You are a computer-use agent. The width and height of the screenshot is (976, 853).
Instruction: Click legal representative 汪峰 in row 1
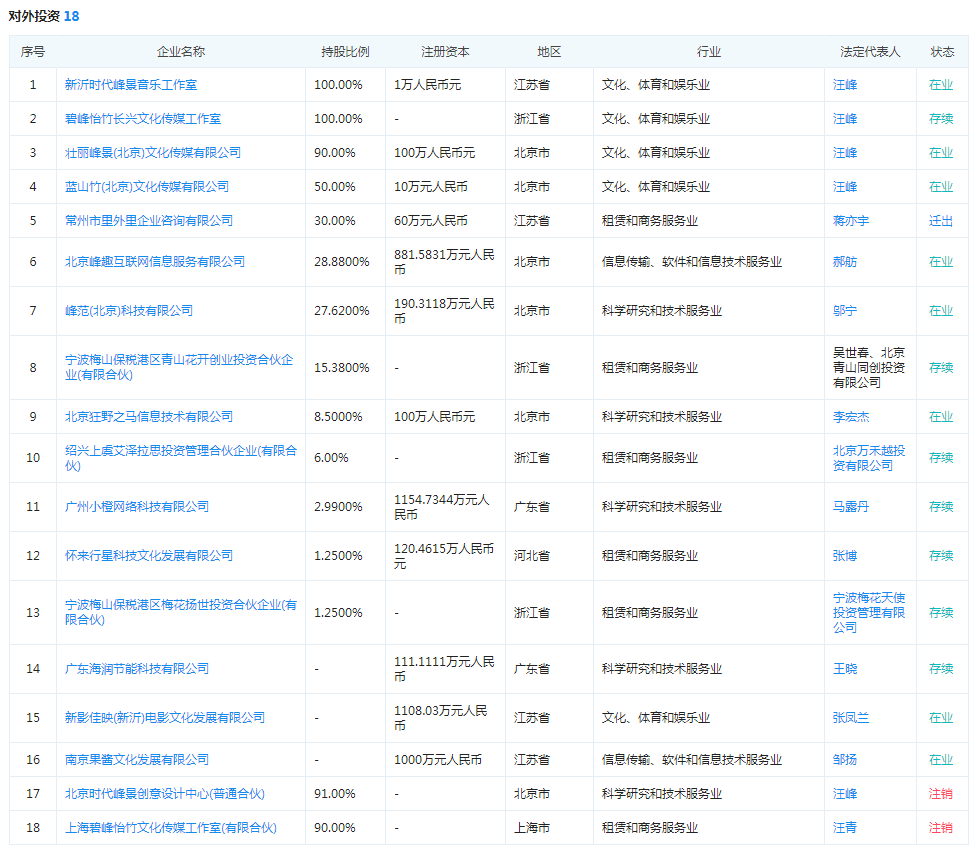847,85
